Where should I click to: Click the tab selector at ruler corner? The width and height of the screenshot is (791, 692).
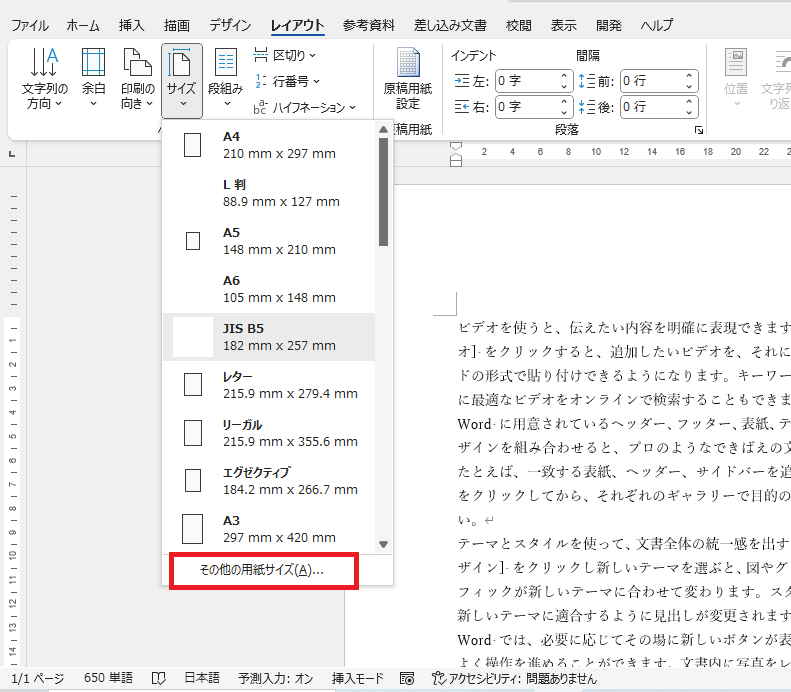click(13, 154)
